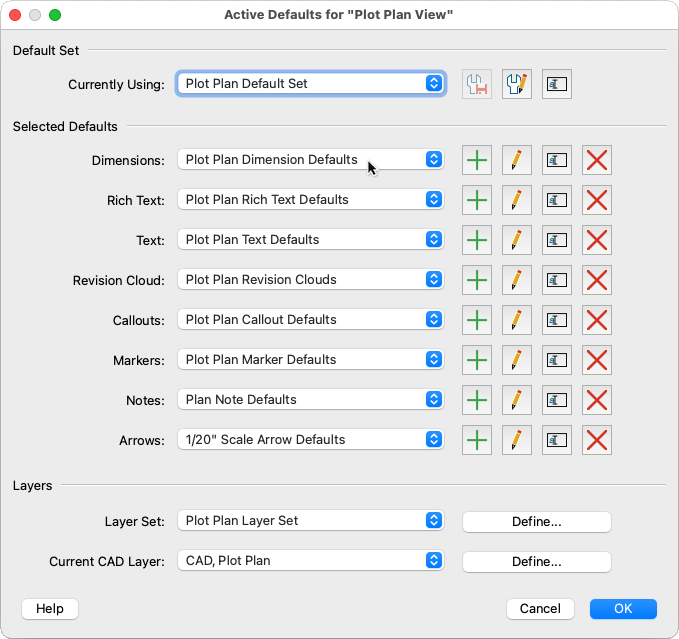
Task: Add new Arrows default
Action: (477, 440)
